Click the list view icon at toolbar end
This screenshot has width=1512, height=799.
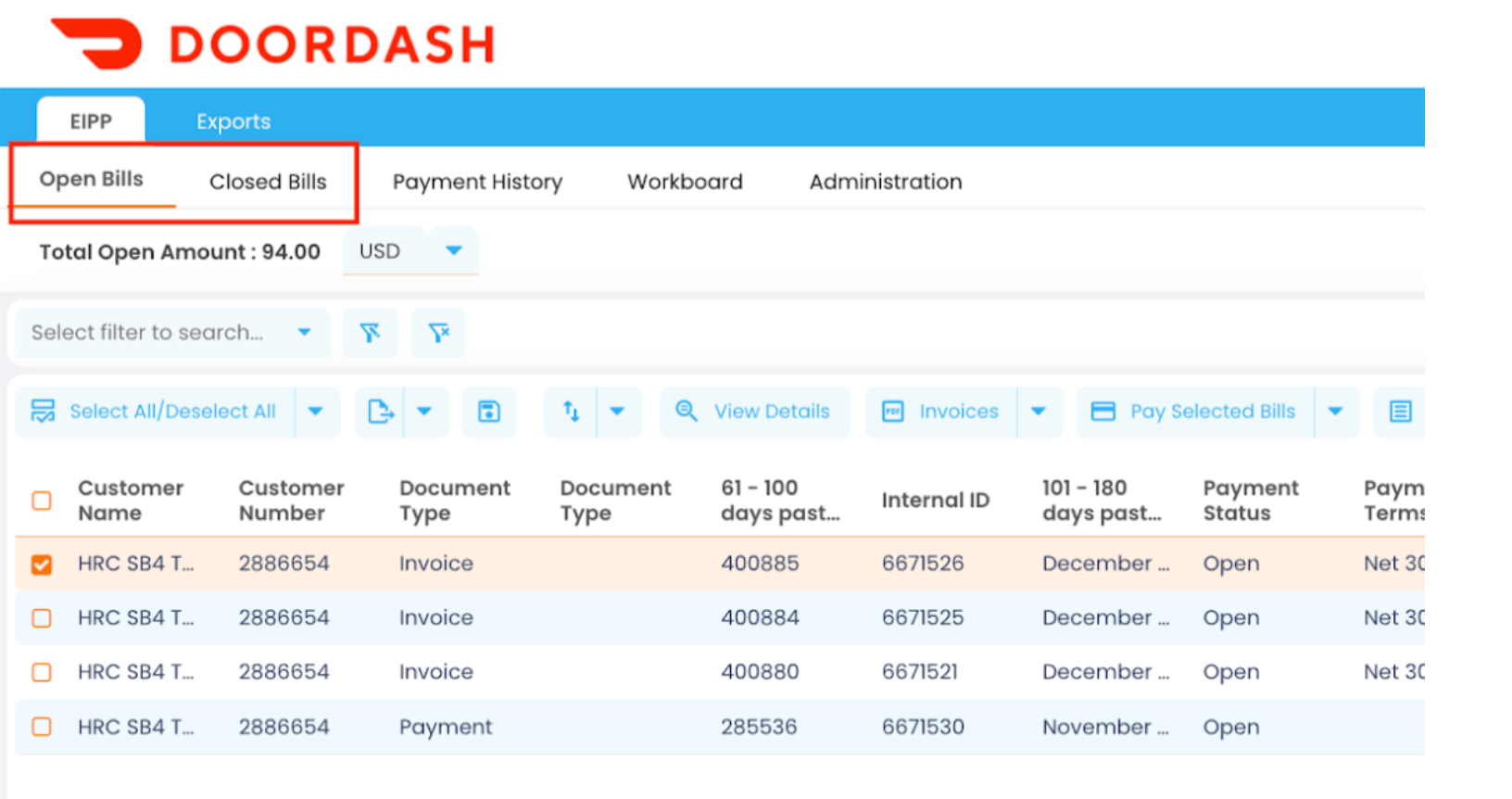(1400, 412)
